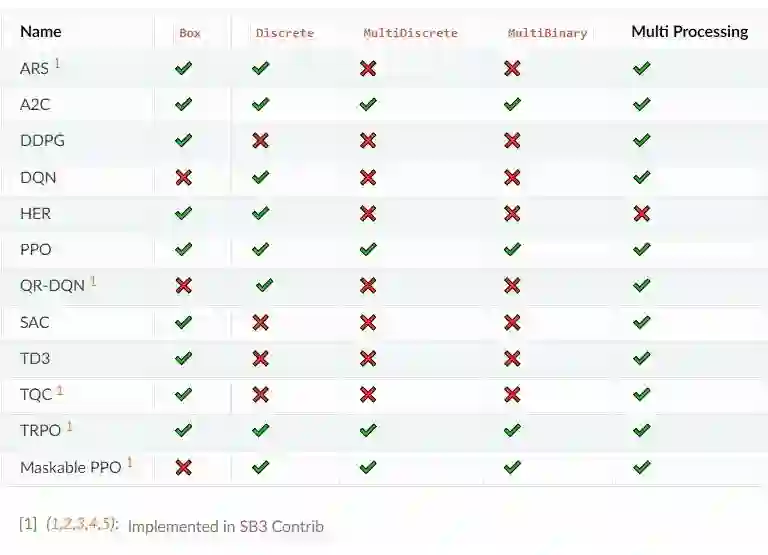Screen dimensions: 768x555
Task: Click the Multi Processing column header
Action: pyautogui.click(x=689, y=32)
